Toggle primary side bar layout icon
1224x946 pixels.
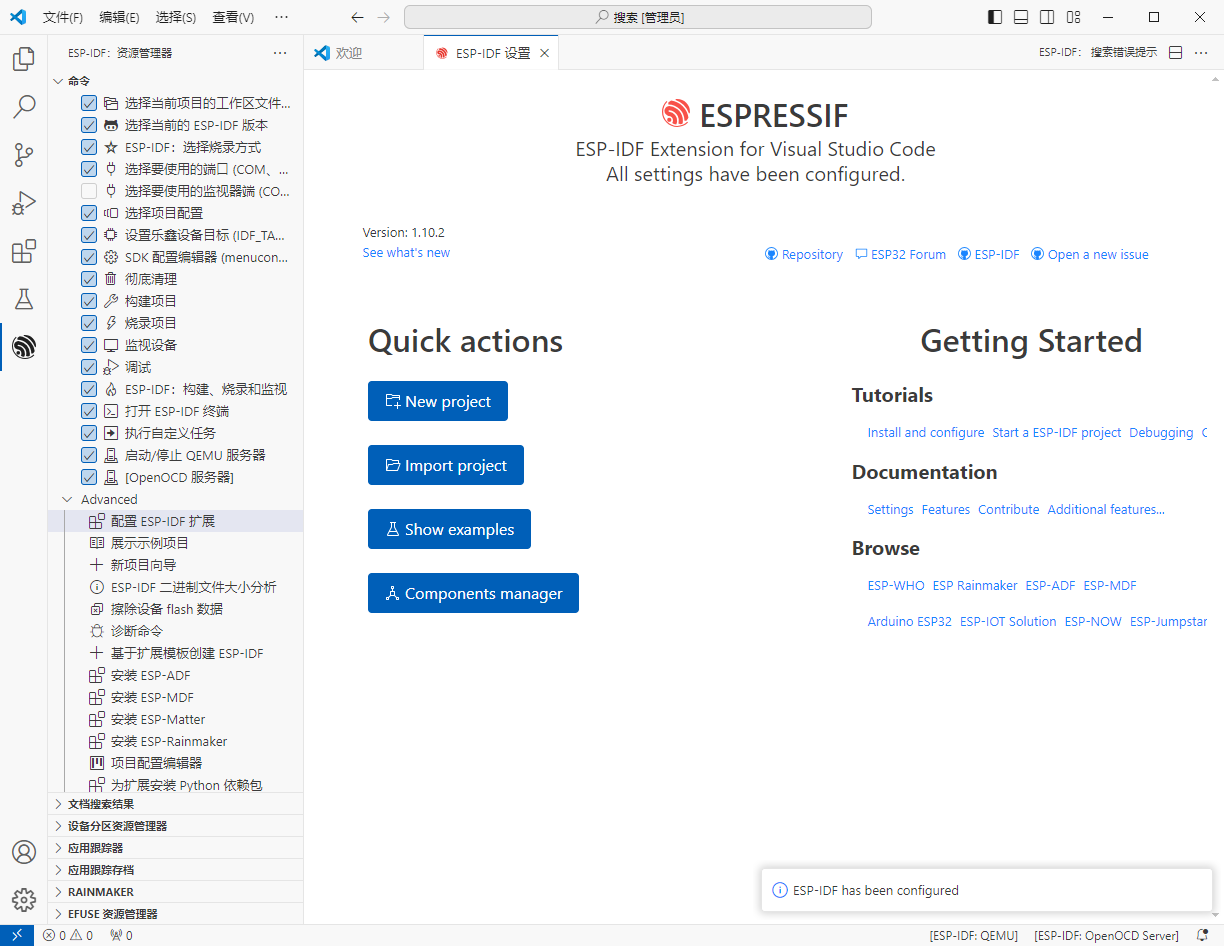pos(994,17)
